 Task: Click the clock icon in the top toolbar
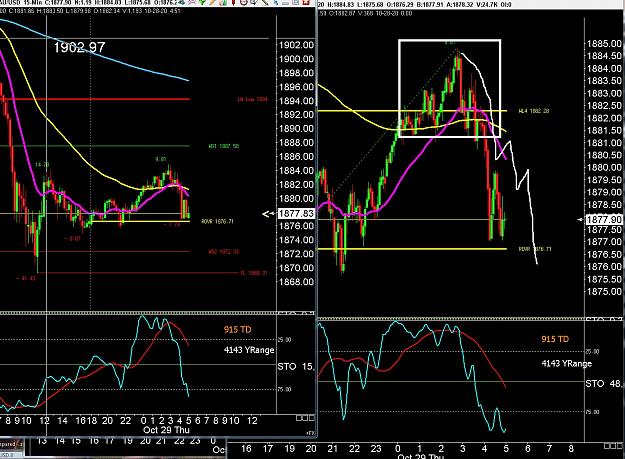(243, 2)
